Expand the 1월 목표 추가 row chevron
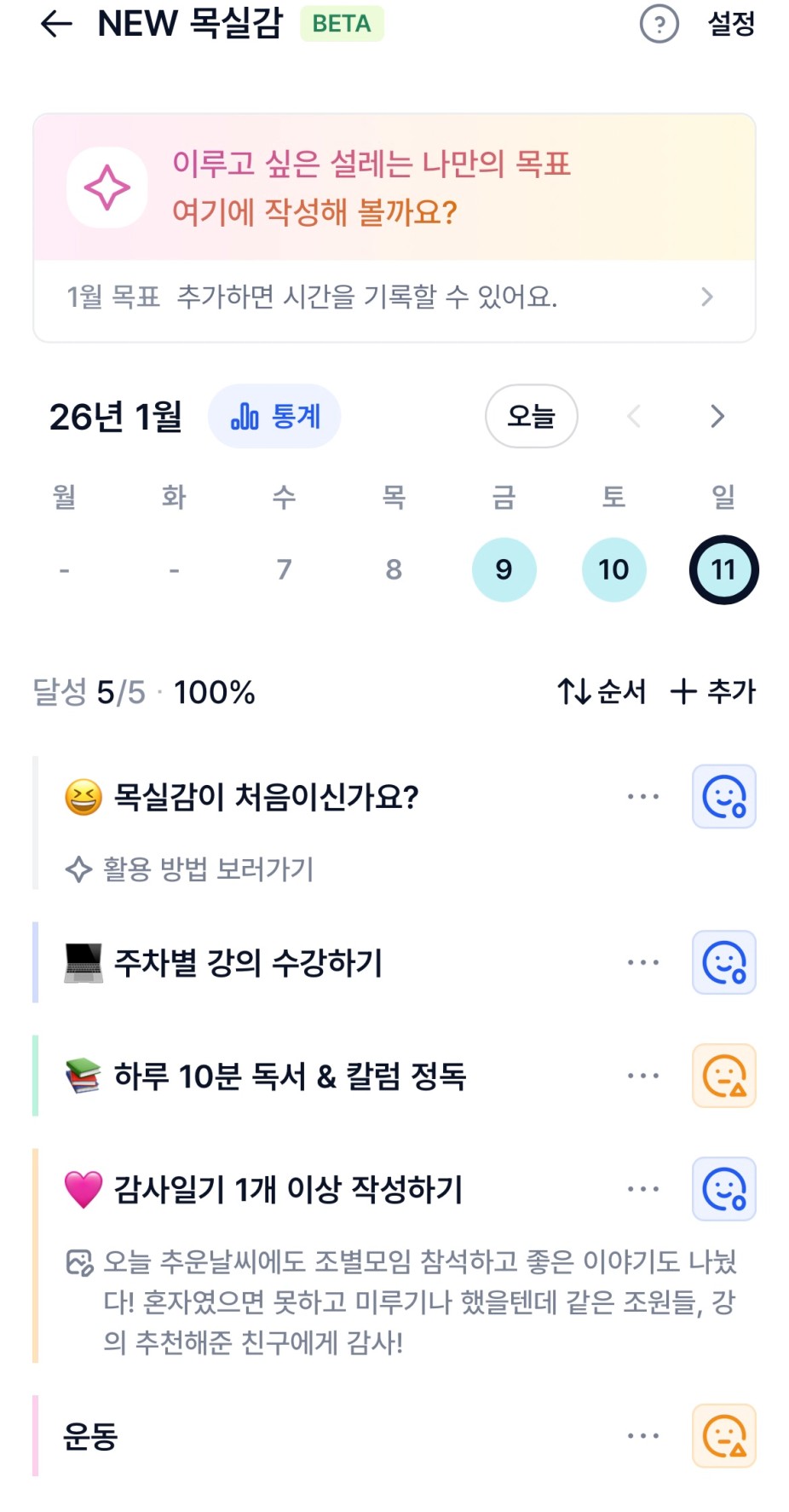Viewport: 789px width, 1512px height. [706, 297]
